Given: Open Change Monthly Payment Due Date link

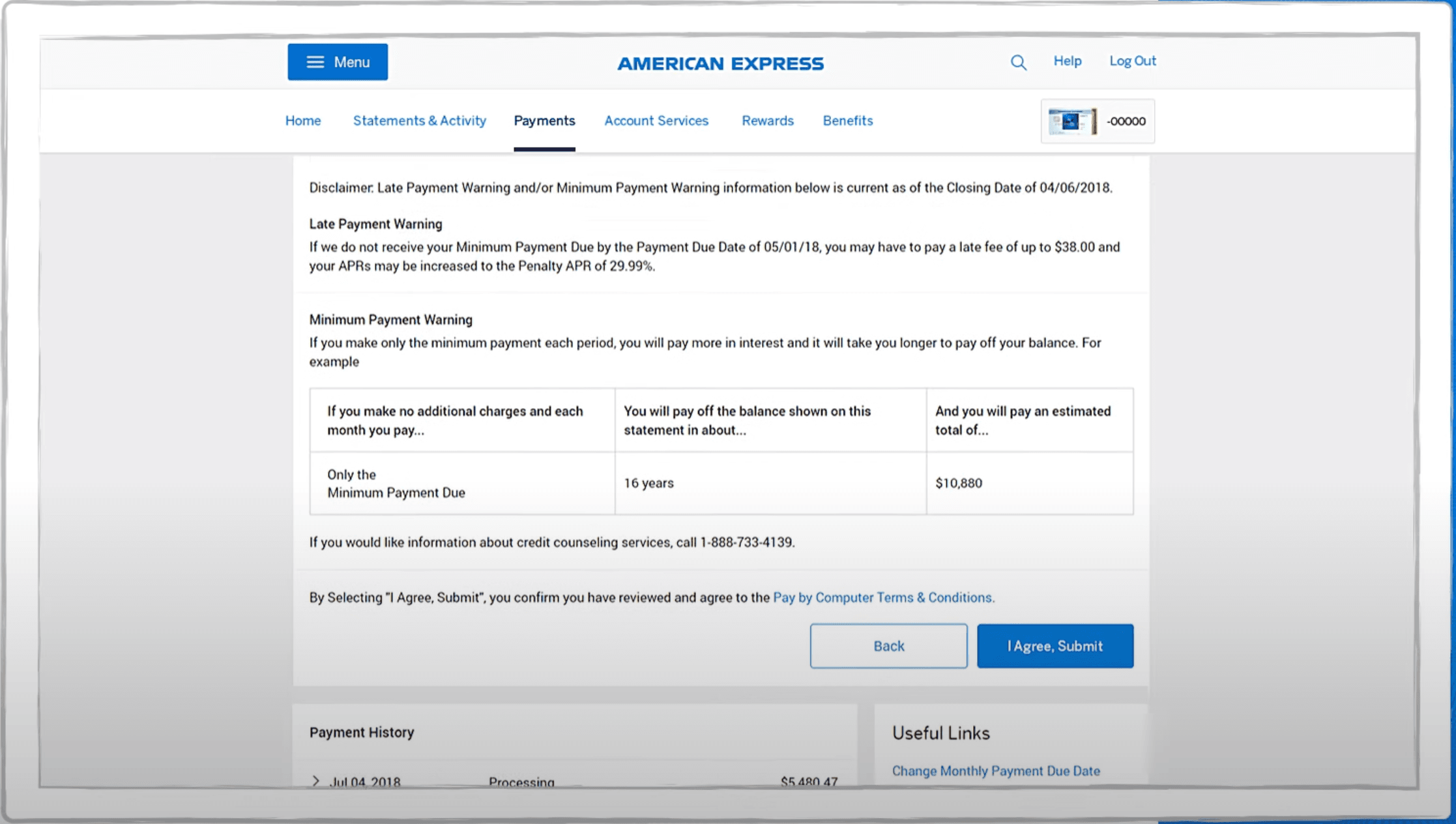Looking at the screenshot, I should pyautogui.click(x=995, y=771).
